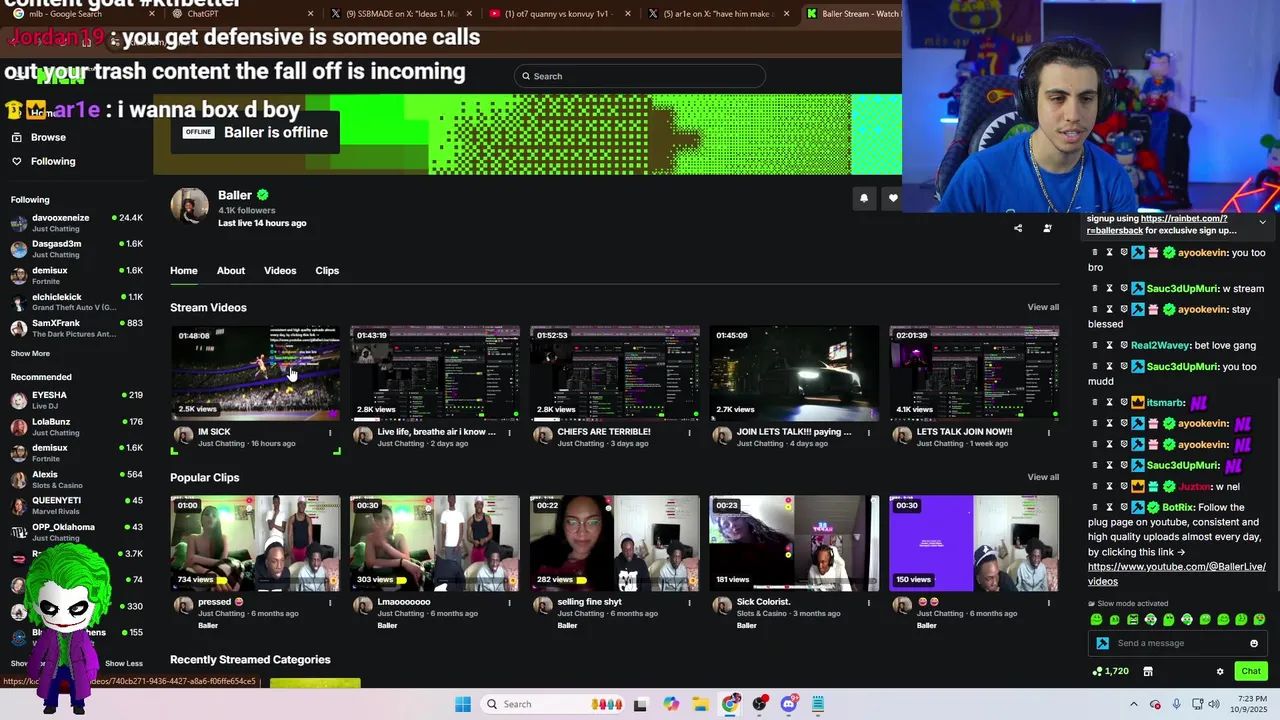Image resolution: width=1280 pixels, height=720 pixels.
Task: Click the 1,720 channel points counter
Action: click(1111, 671)
